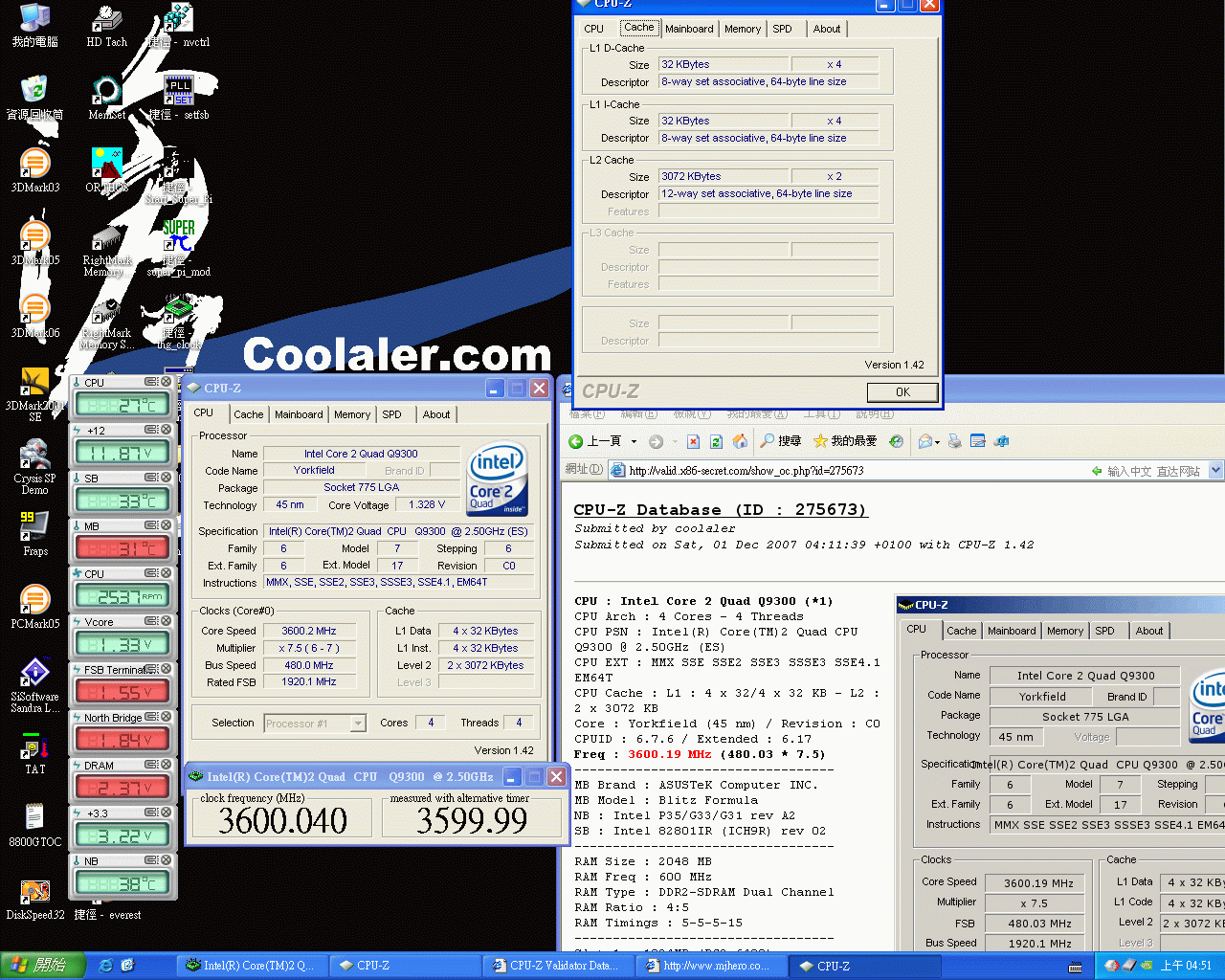Viewport: 1225px width, 980px height.
Task: Open the Back button history dropdown arrow
Action: coord(634,441)
